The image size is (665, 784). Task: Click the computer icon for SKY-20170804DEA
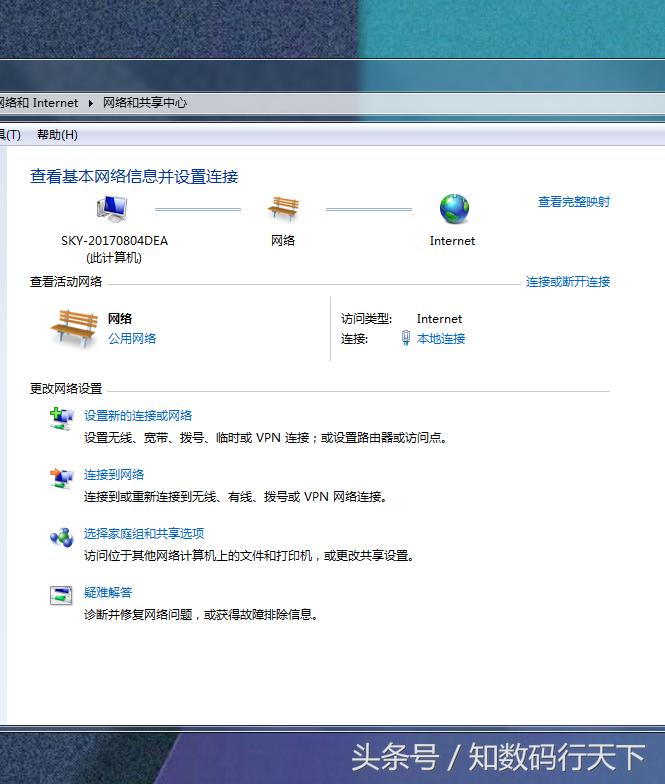[x=112, y=209]
